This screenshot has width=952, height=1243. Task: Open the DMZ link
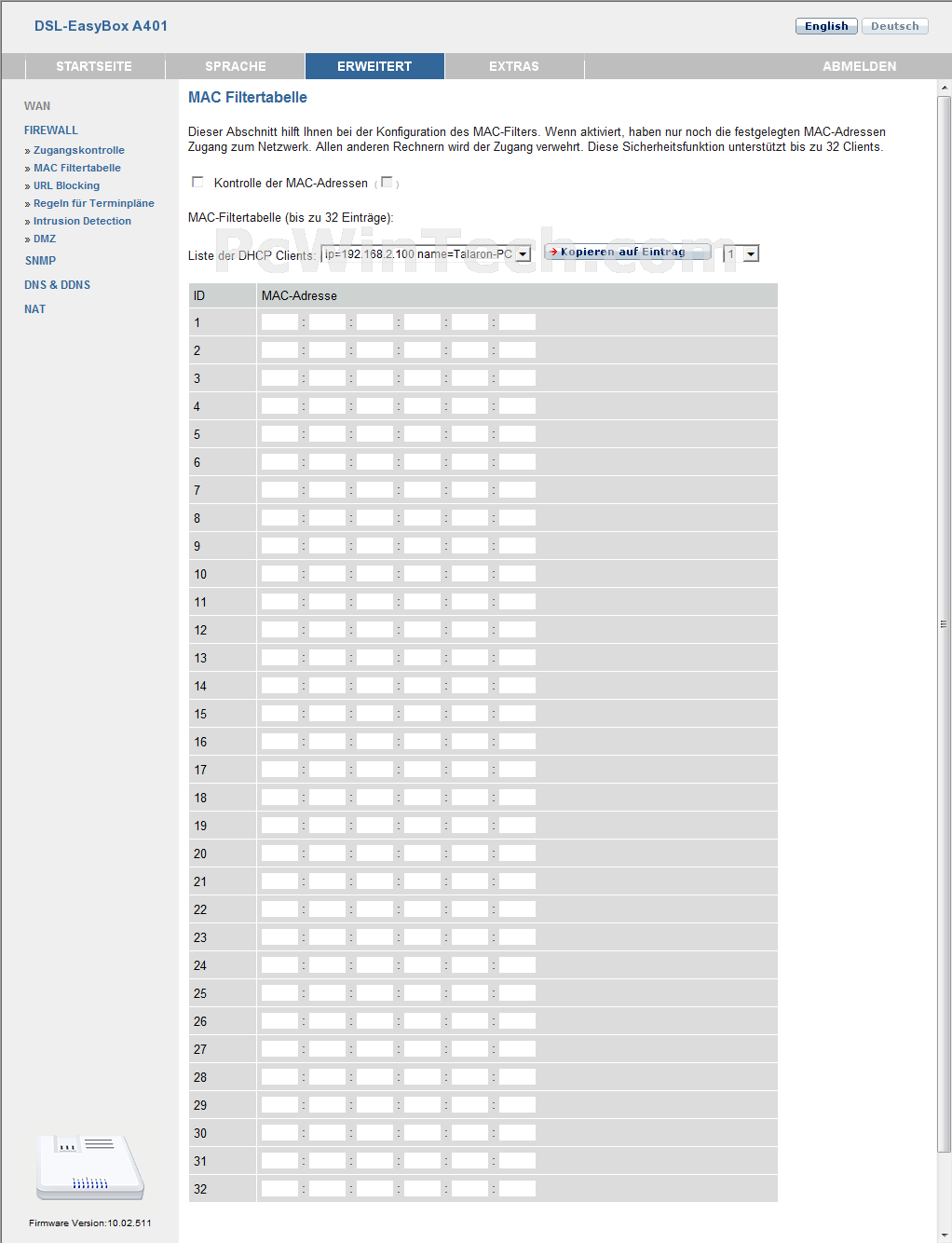click(x=45, y=239)
